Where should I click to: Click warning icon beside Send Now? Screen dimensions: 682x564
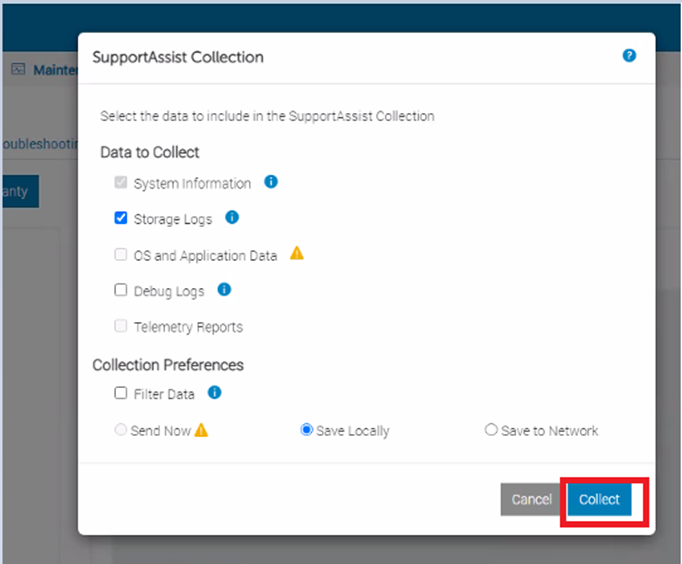(x=201, y=430)
